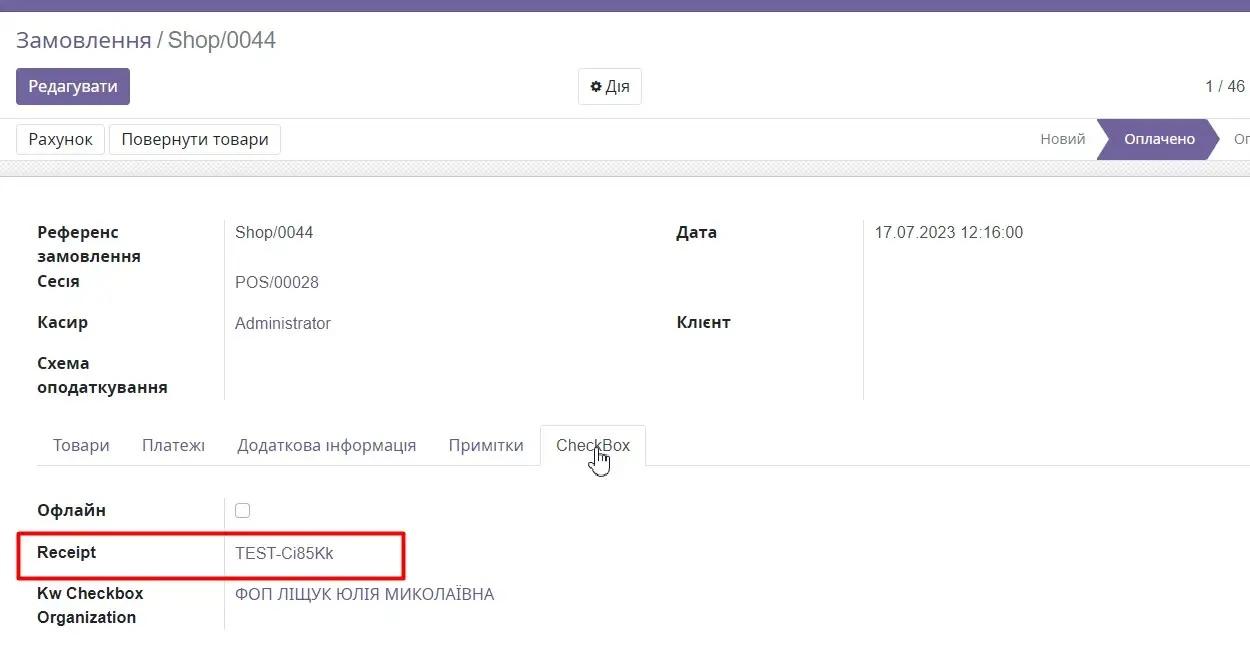Click the order date 17.07.2023 value
The image size is (1250, 649).
948,233
